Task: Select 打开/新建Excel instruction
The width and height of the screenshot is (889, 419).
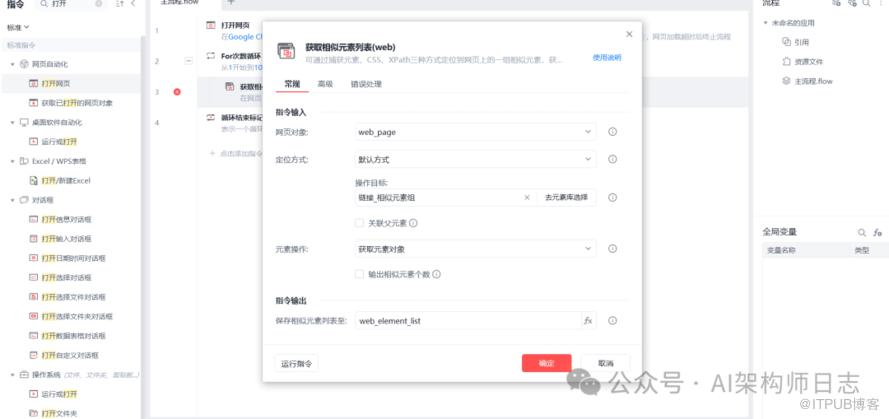Action: [x=66, y=180]
